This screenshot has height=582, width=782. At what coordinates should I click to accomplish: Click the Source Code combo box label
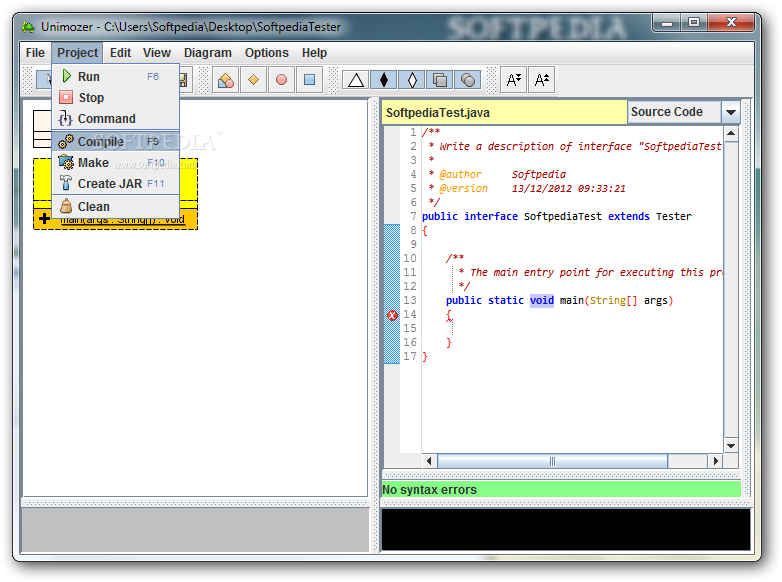tap(674, 112)
